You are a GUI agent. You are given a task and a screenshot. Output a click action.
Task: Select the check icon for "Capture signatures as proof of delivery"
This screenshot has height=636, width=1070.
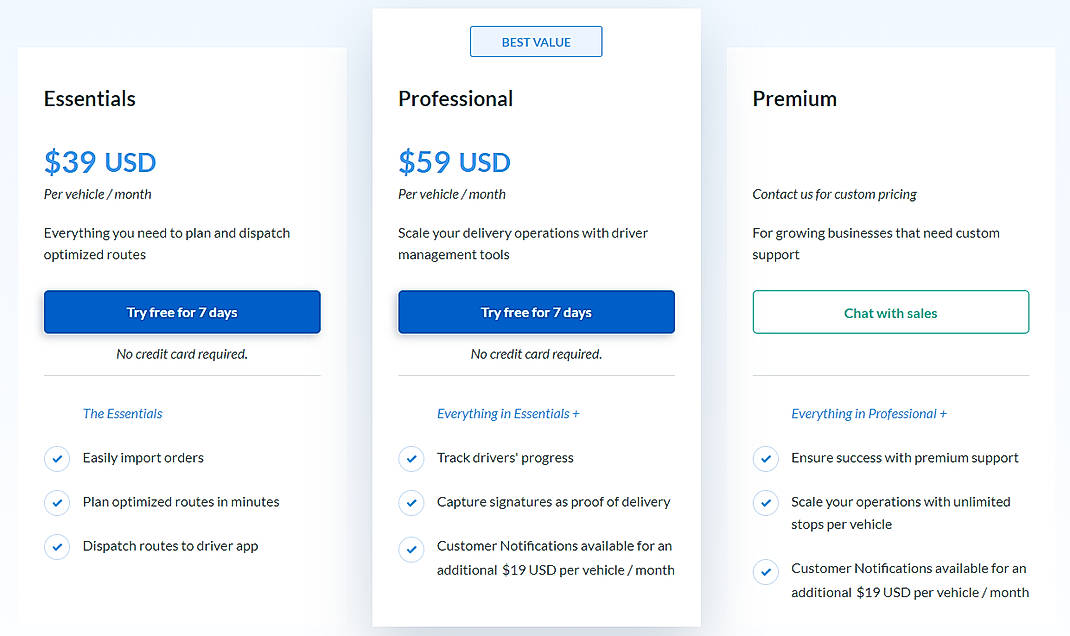click(411, 502)
